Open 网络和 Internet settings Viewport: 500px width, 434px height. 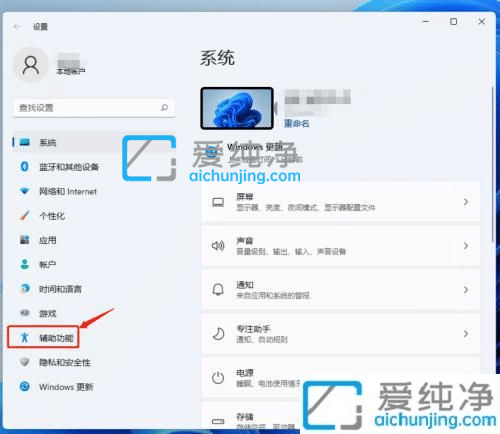click(68, 192)
